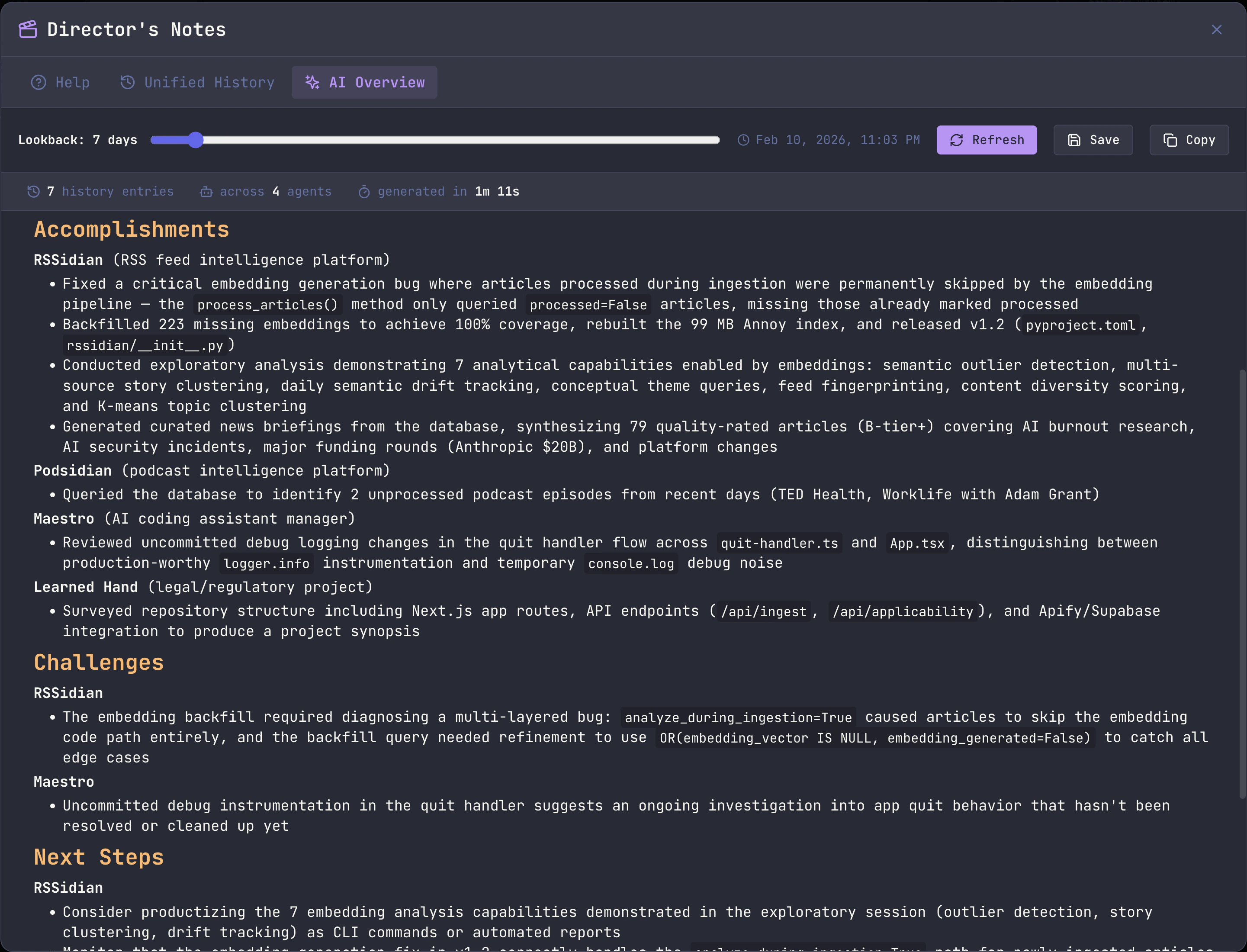Image resolution: width=1247 pixels, height=952 pixels.
Task: Click the Learned Hand project title
Action: (x=86, y=586)
